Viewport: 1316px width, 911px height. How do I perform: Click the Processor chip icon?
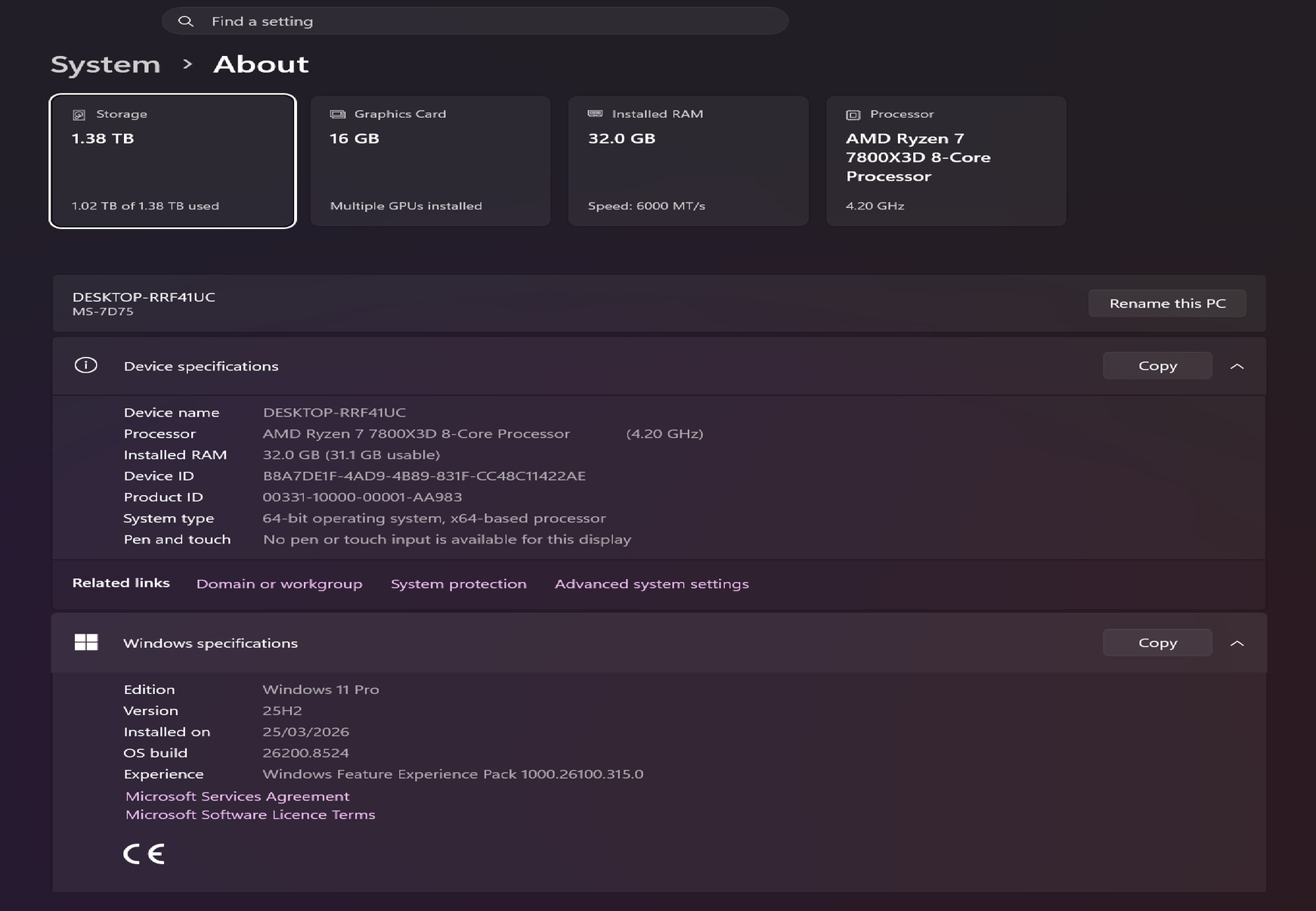click(853, 114)
